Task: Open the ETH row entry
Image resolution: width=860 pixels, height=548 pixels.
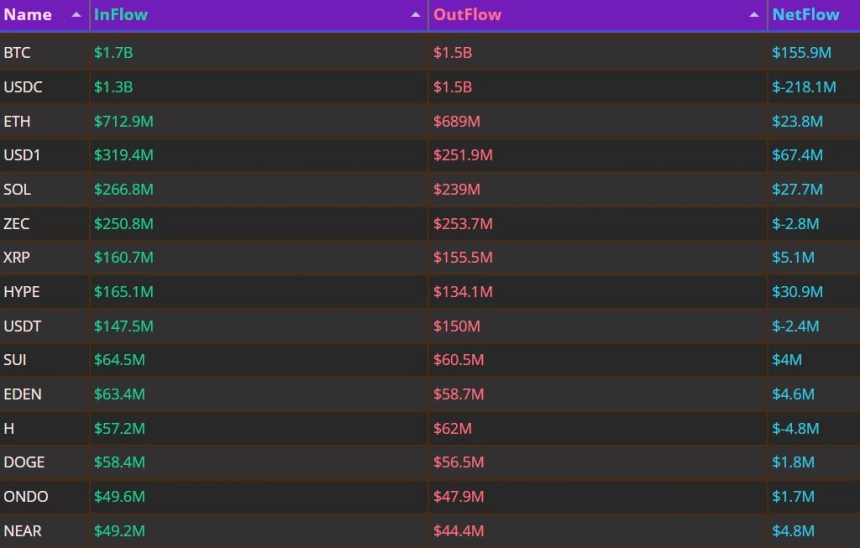Action: click(430, 121)
